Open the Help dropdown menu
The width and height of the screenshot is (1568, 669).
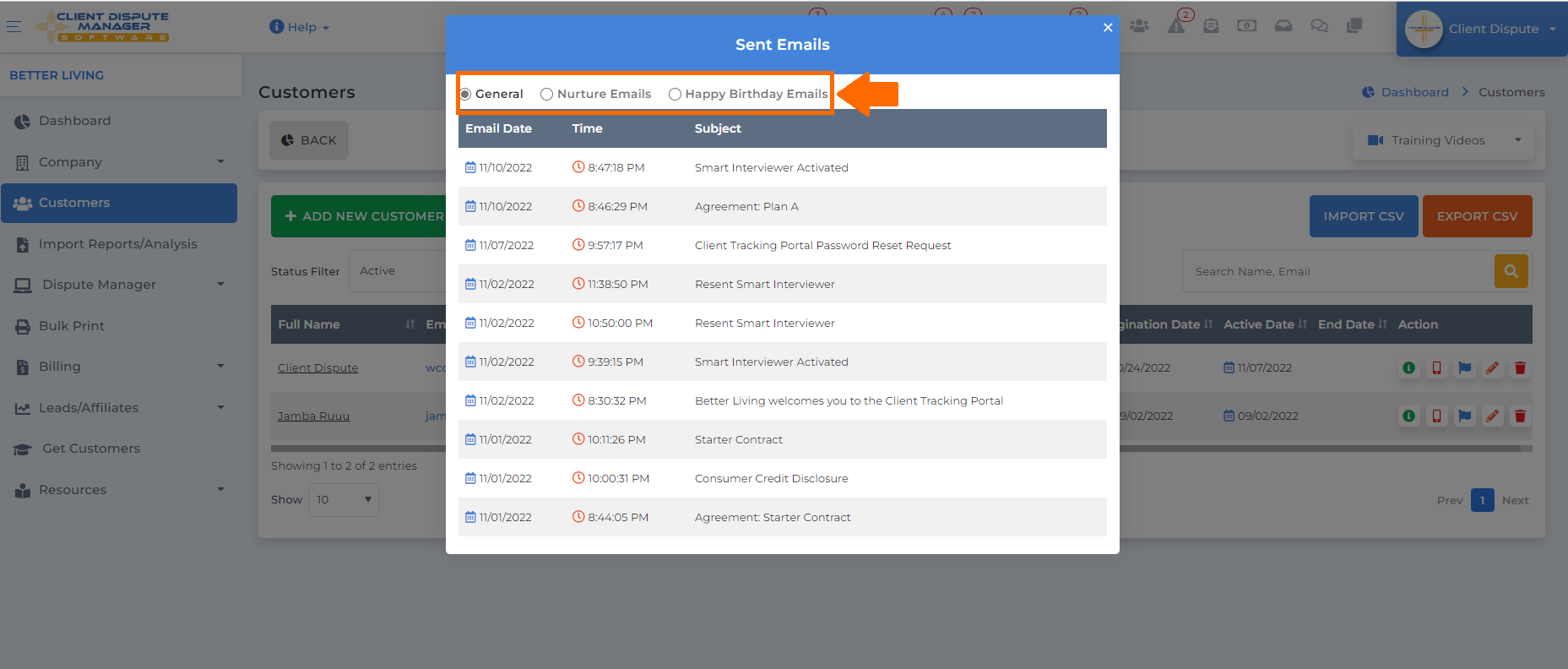(299, 27)
